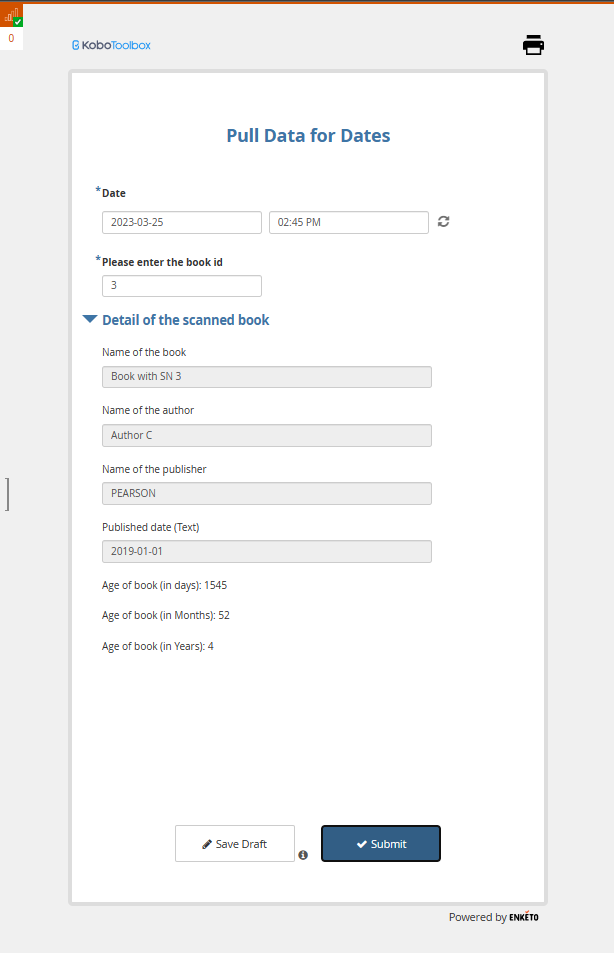Click the Published date text field
The width and height of the screenshot is (614, 953).
click(266, 552)
